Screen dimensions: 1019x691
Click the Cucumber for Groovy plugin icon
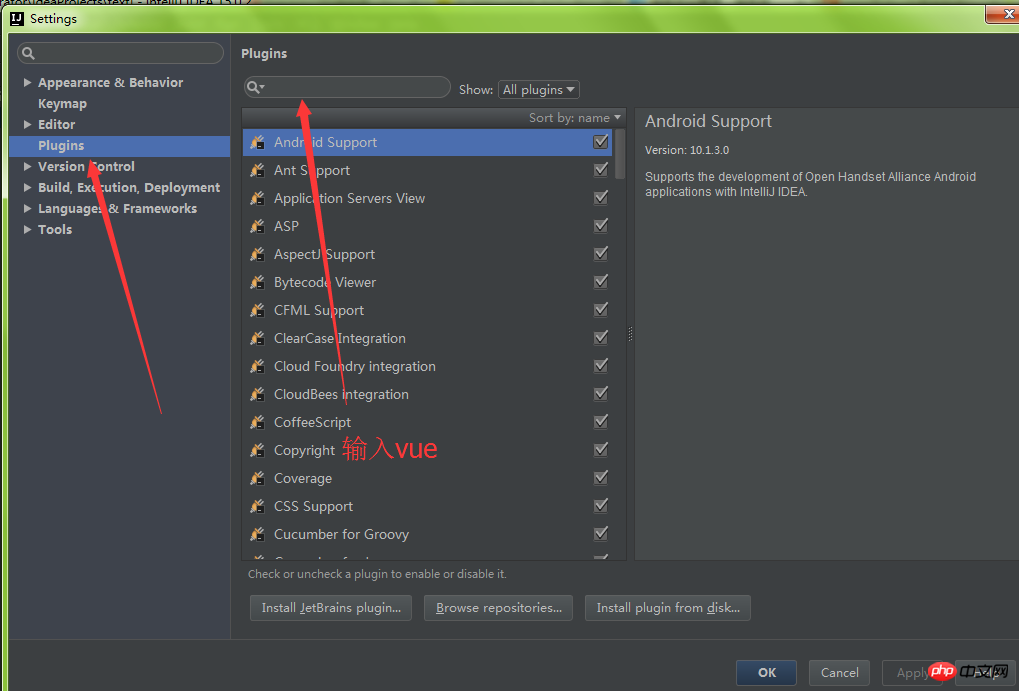pyautogui.click(x=257, y=534)
